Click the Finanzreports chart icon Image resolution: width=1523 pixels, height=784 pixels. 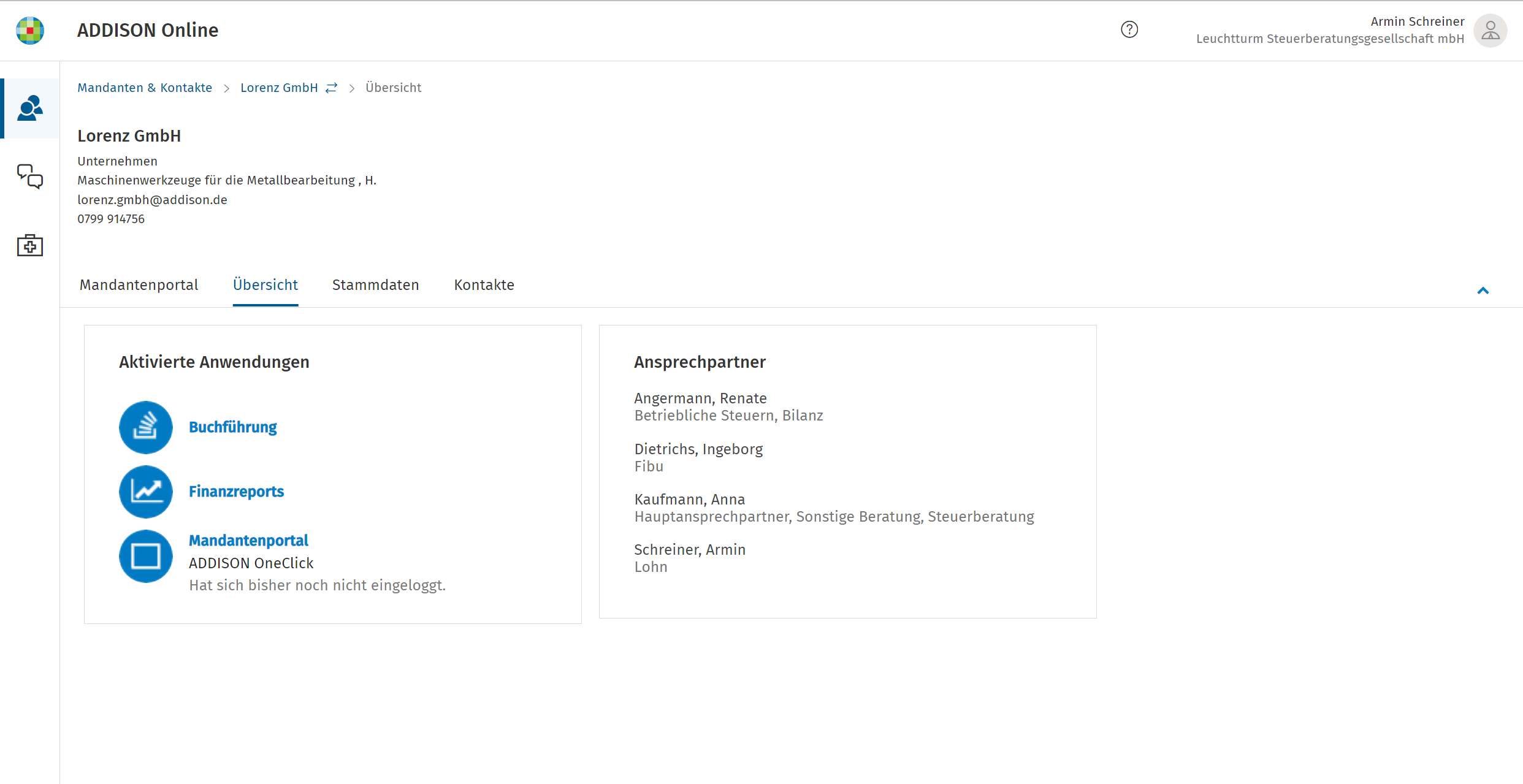(x=146, y=492)
